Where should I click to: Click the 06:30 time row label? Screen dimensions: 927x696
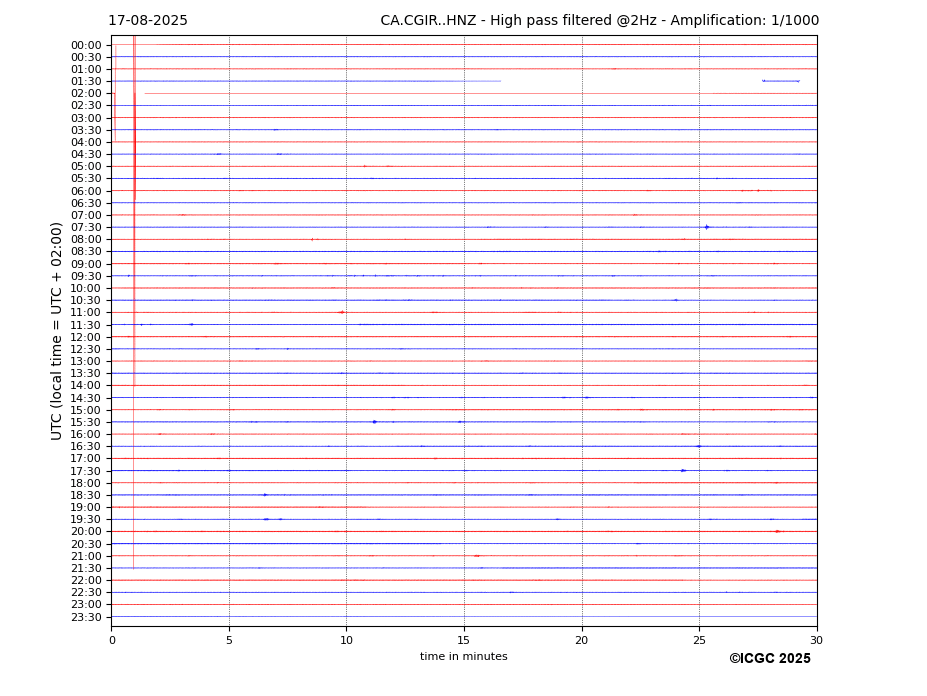[x=86, y=203]
